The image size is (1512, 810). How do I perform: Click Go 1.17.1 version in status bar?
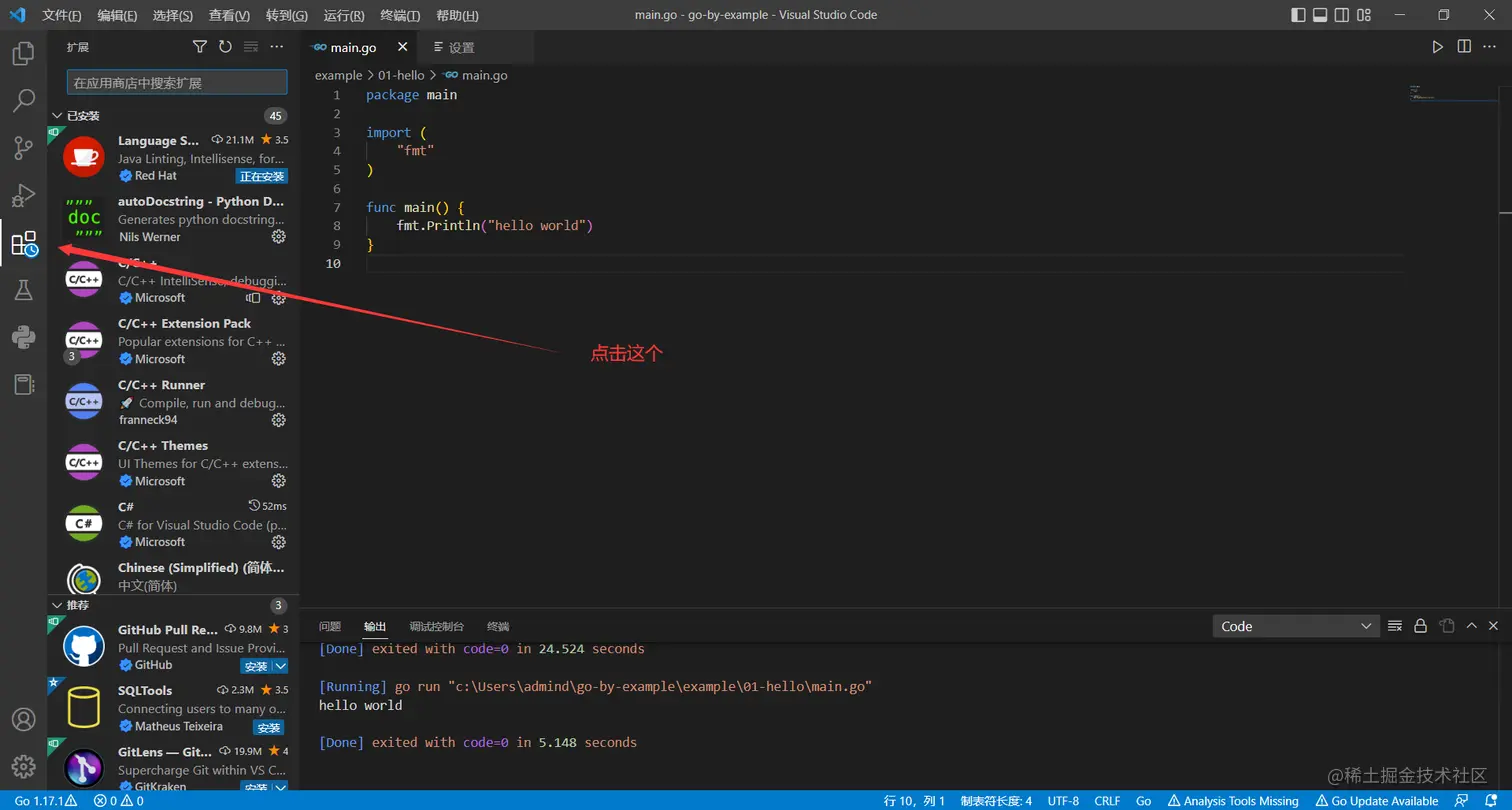pyautogui.click(x=45, y=801)
